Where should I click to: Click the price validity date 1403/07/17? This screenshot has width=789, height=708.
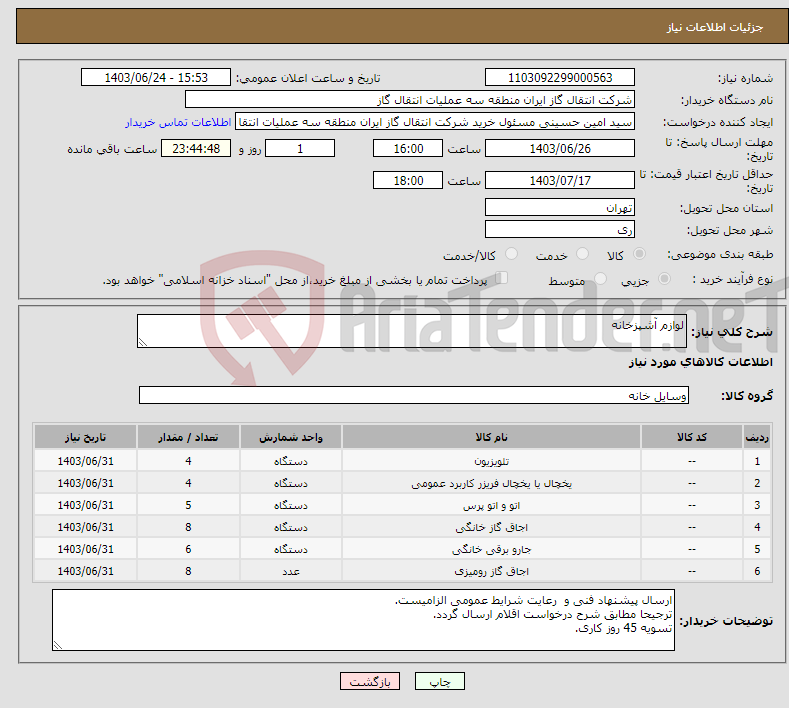pos(560,180)
